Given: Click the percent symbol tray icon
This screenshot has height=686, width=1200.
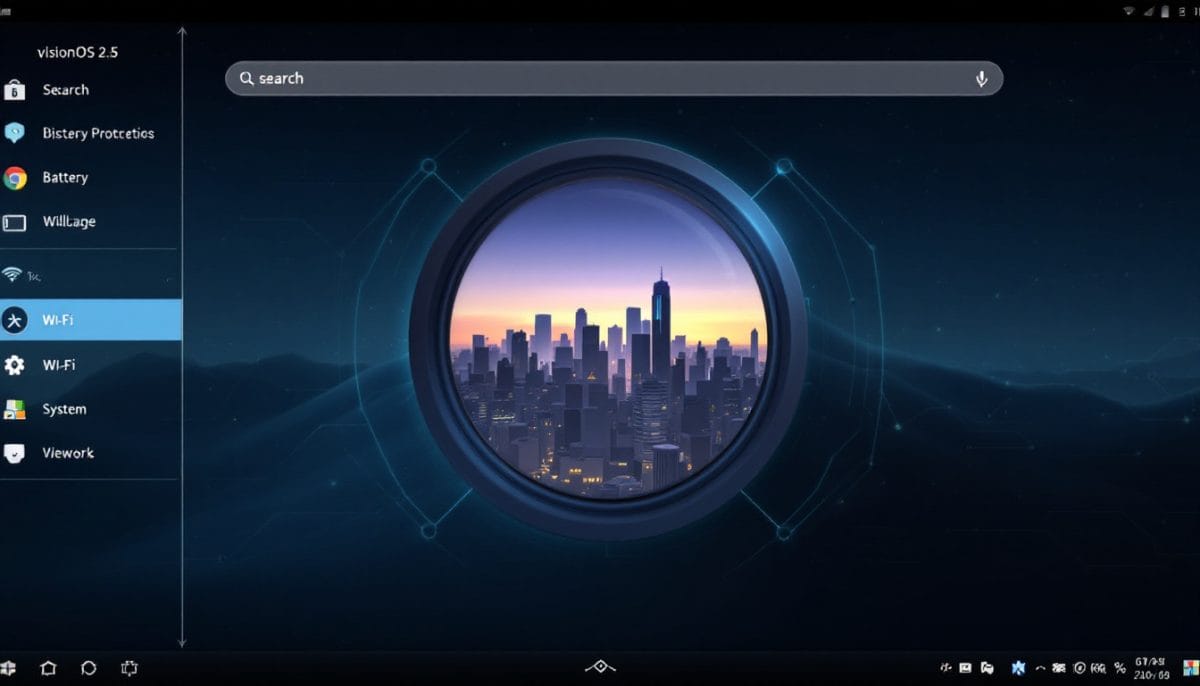Looking at the screenshot, I should [1120, 668].
